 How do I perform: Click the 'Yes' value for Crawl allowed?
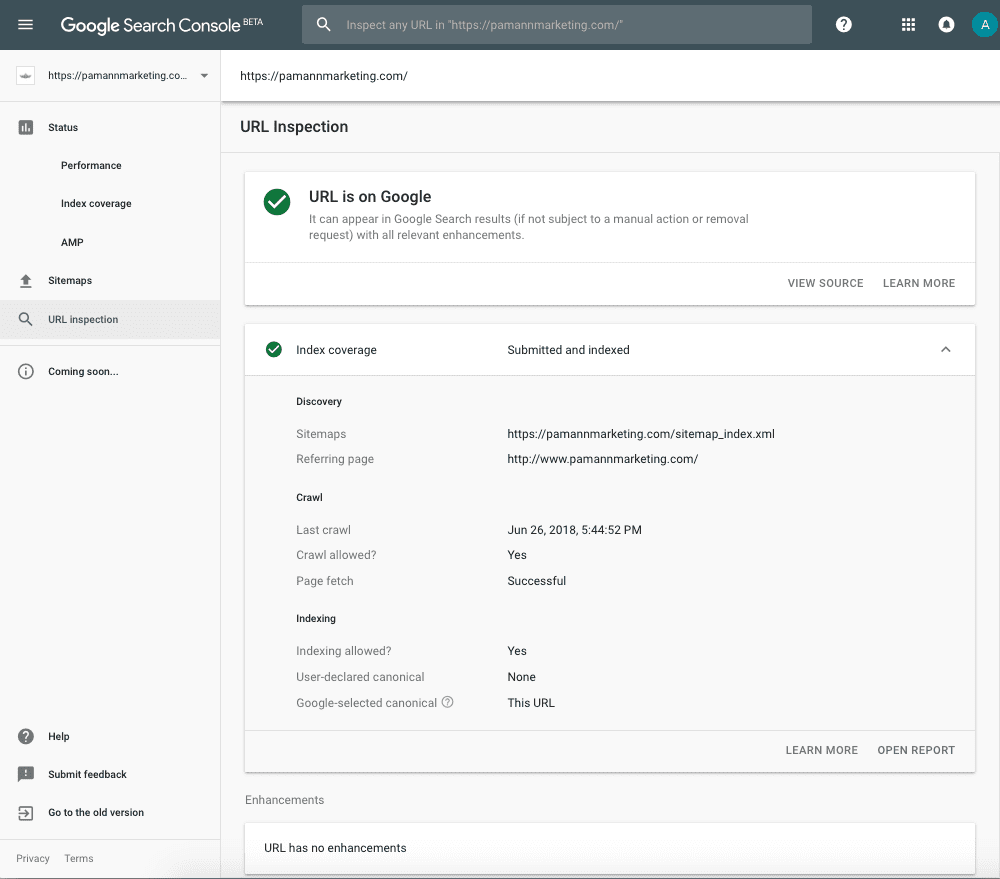[517, 555]
